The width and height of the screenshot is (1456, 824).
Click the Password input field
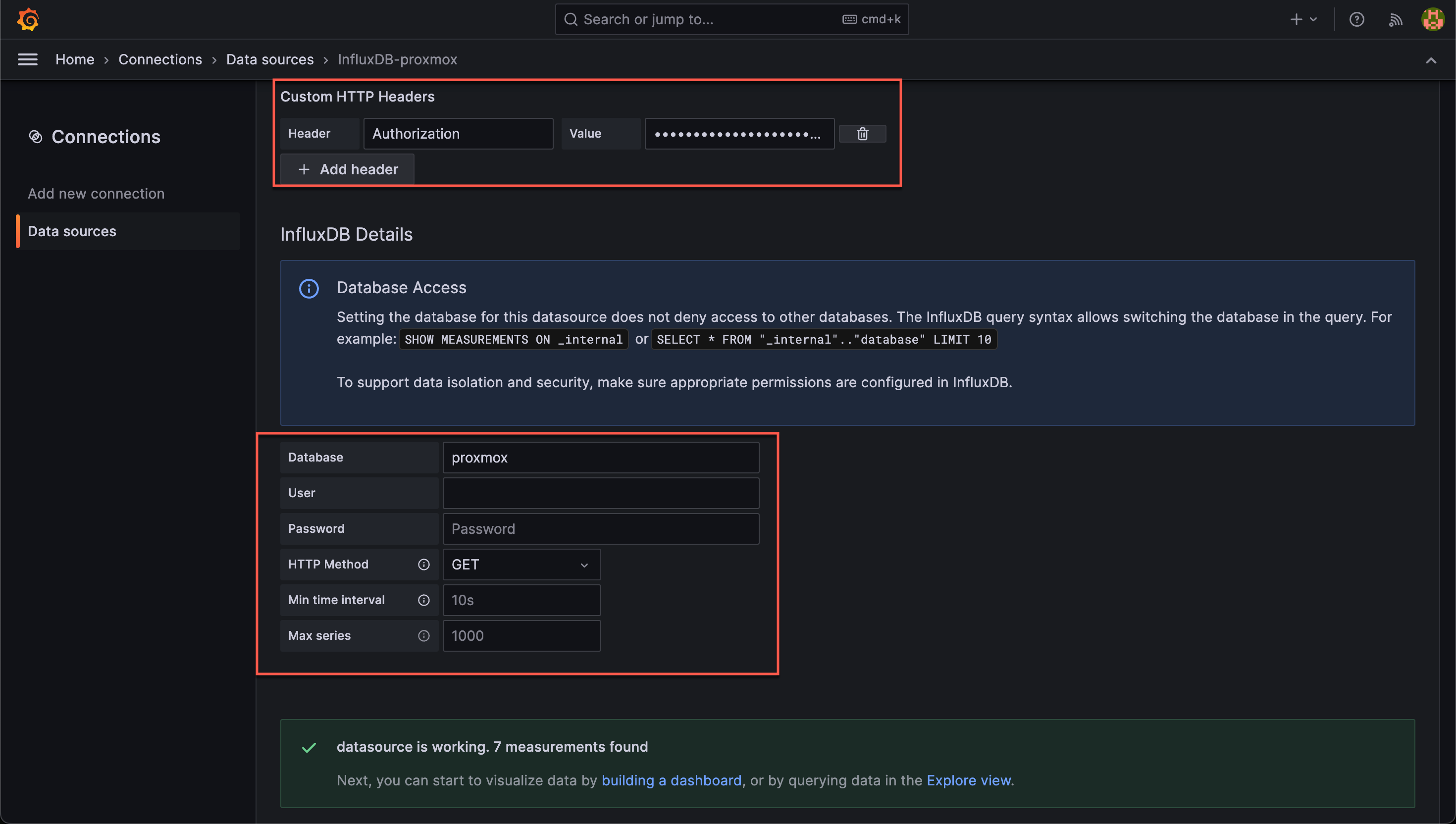click(x=600, y=528)
